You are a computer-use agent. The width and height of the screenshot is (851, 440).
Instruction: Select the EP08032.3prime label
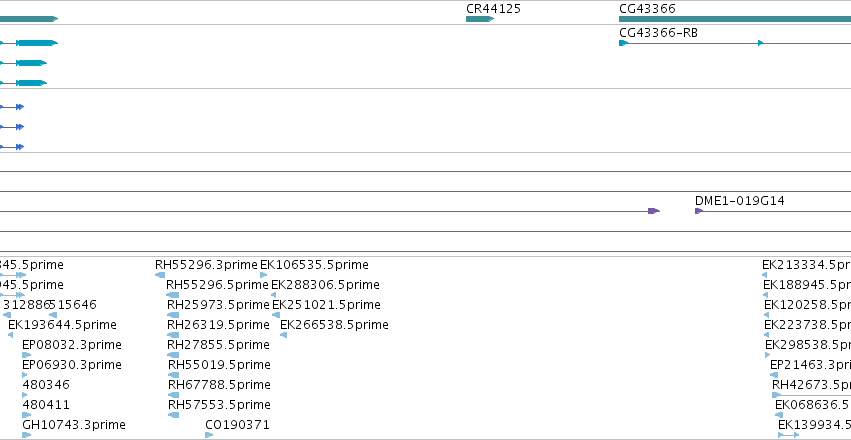coord(72,345)
